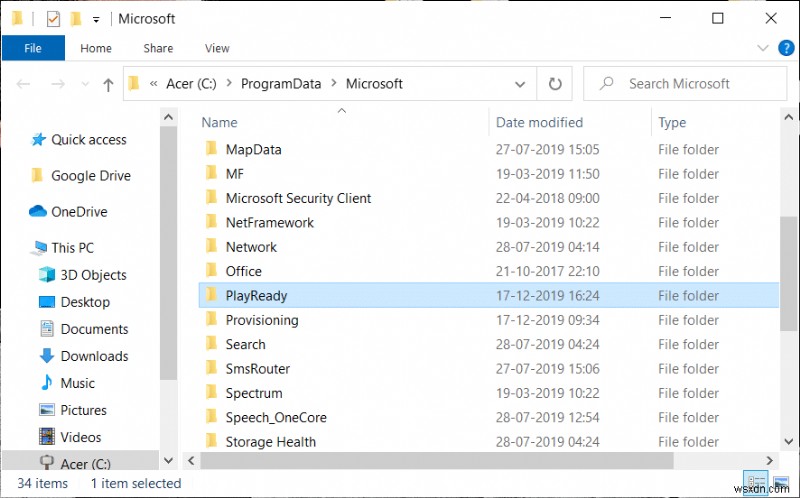Click the 3D Objects icon in sidebar
Image resolution: width=800 pixels, height=498 pixels.
pos(46,275)
